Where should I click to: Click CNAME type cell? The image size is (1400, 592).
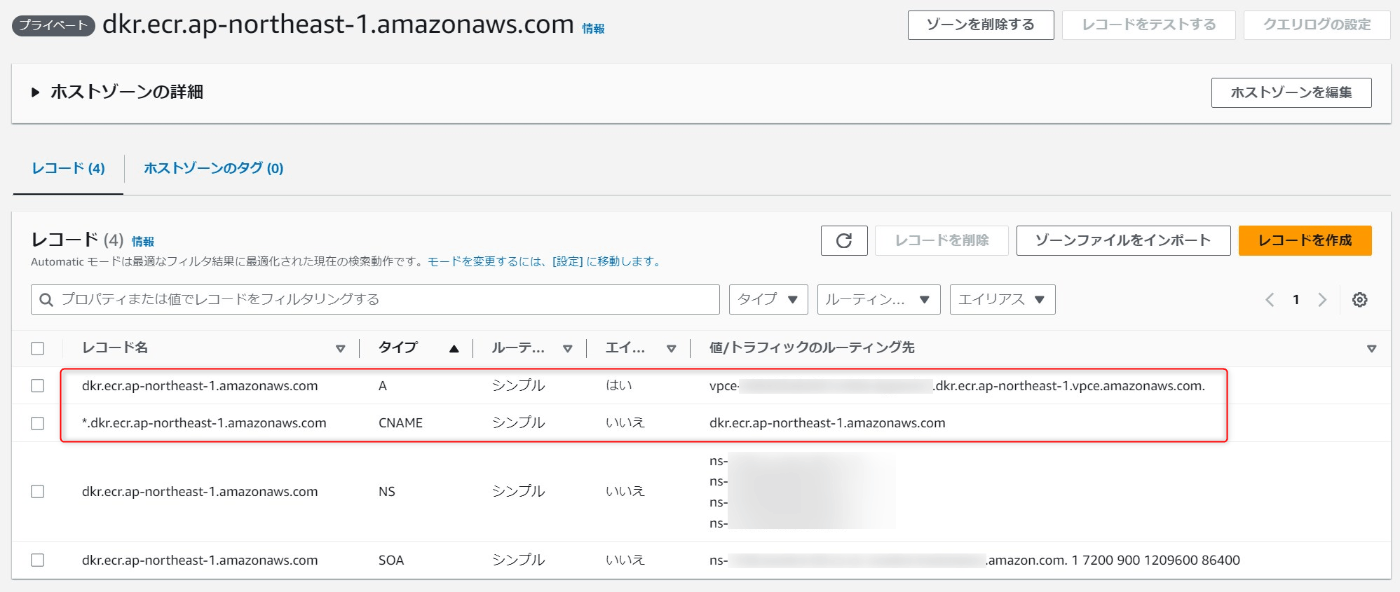point(401,423)
